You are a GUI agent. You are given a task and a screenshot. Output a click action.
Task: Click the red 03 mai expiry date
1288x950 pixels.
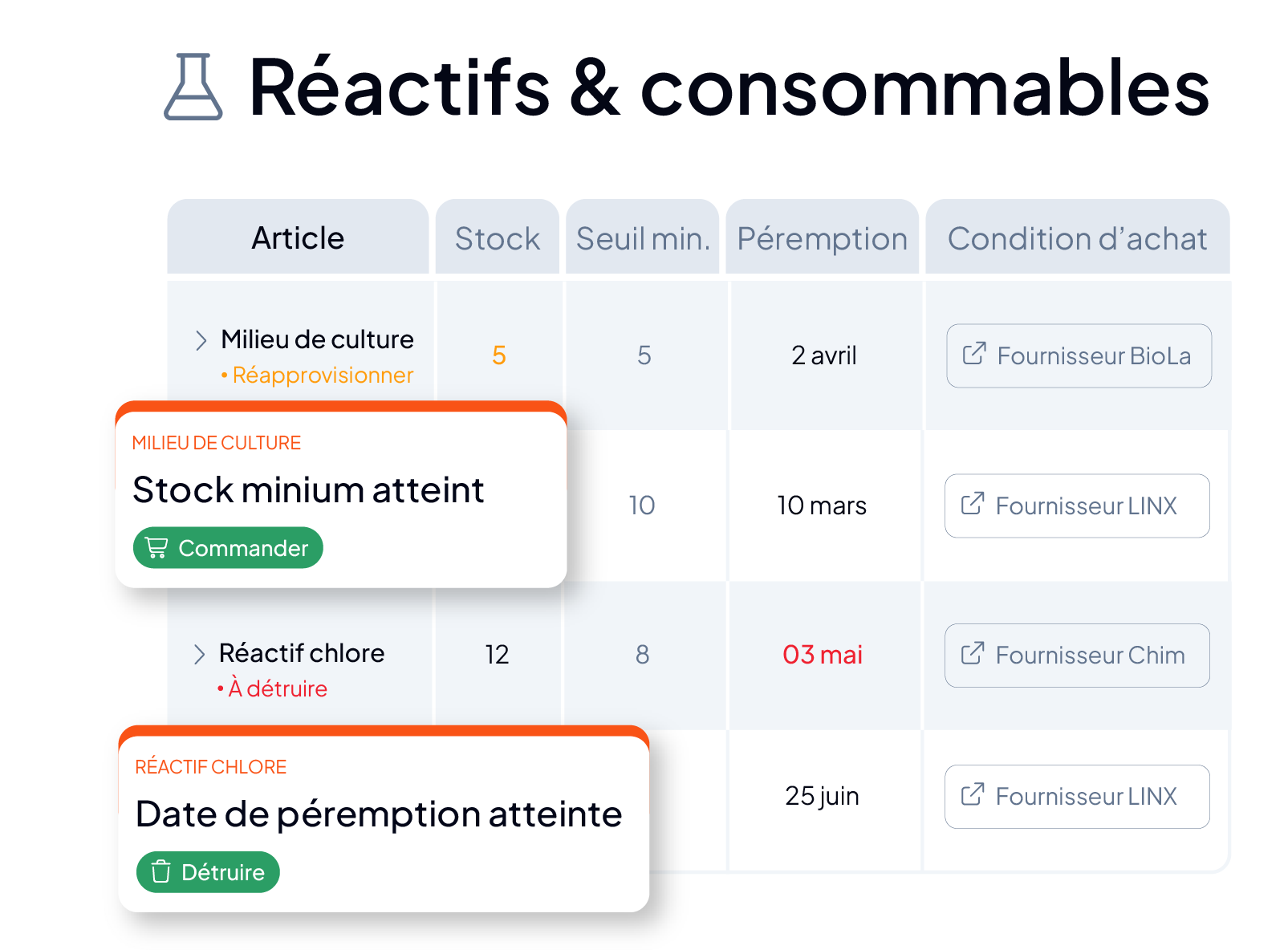[x=823, y=655]
